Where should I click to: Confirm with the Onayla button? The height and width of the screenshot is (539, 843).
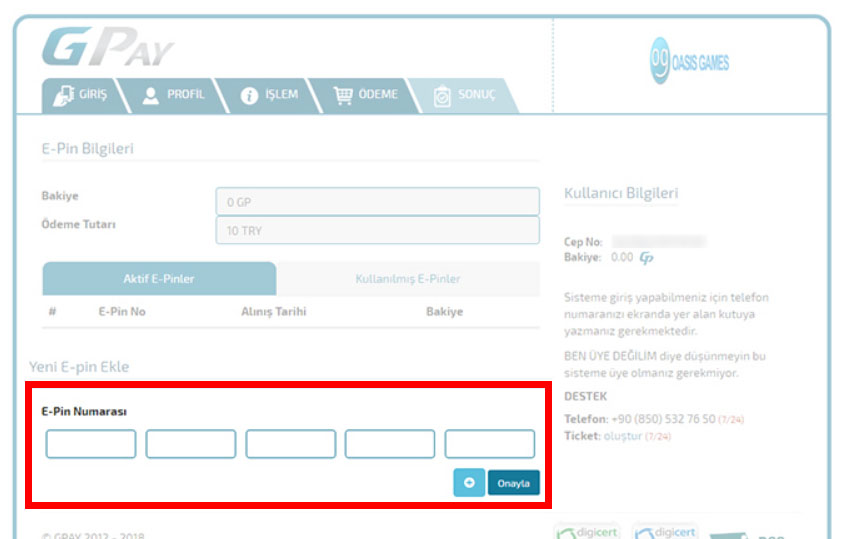513,483
